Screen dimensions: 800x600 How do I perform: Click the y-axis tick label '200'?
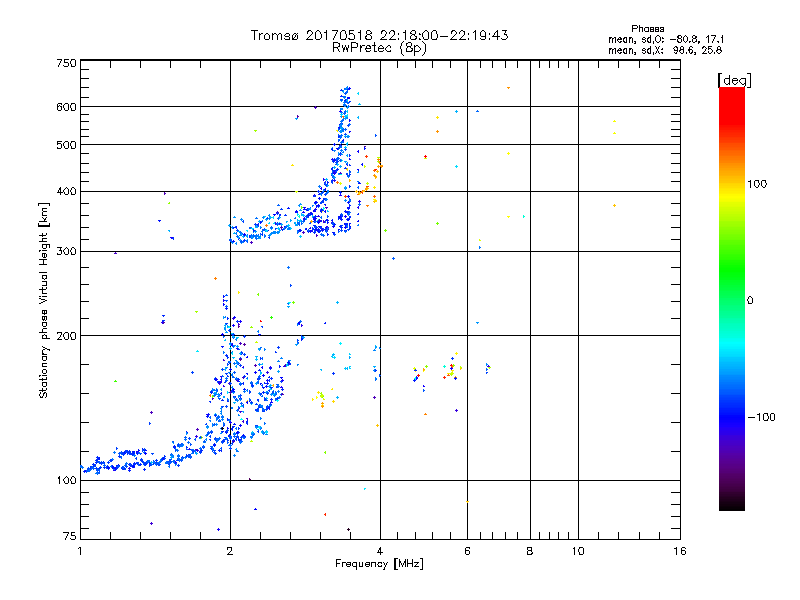(x=66, y=336)
